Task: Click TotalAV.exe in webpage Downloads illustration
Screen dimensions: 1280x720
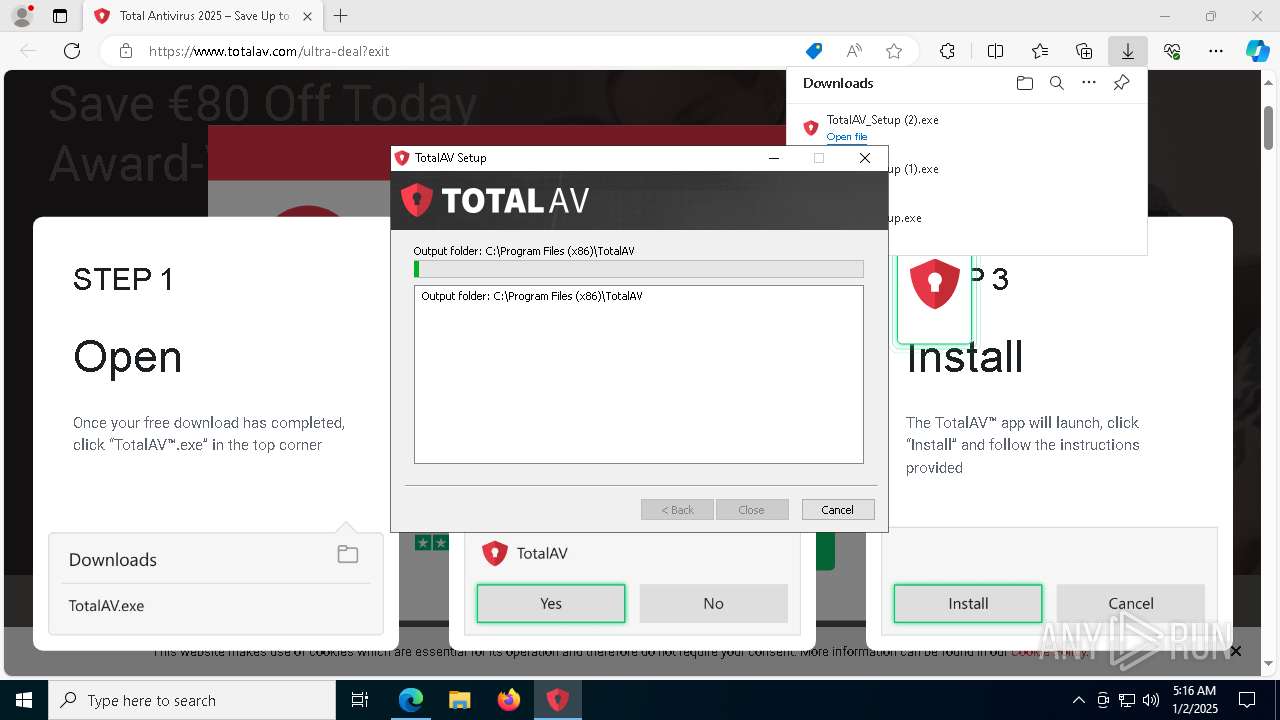Action: [106, 605]
